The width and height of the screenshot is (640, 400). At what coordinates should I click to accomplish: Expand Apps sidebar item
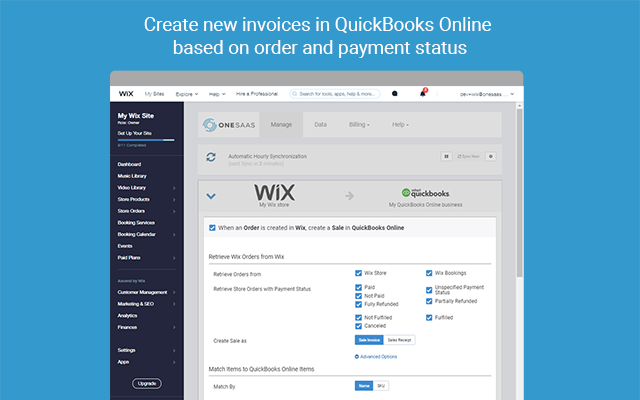click(174, 362)
